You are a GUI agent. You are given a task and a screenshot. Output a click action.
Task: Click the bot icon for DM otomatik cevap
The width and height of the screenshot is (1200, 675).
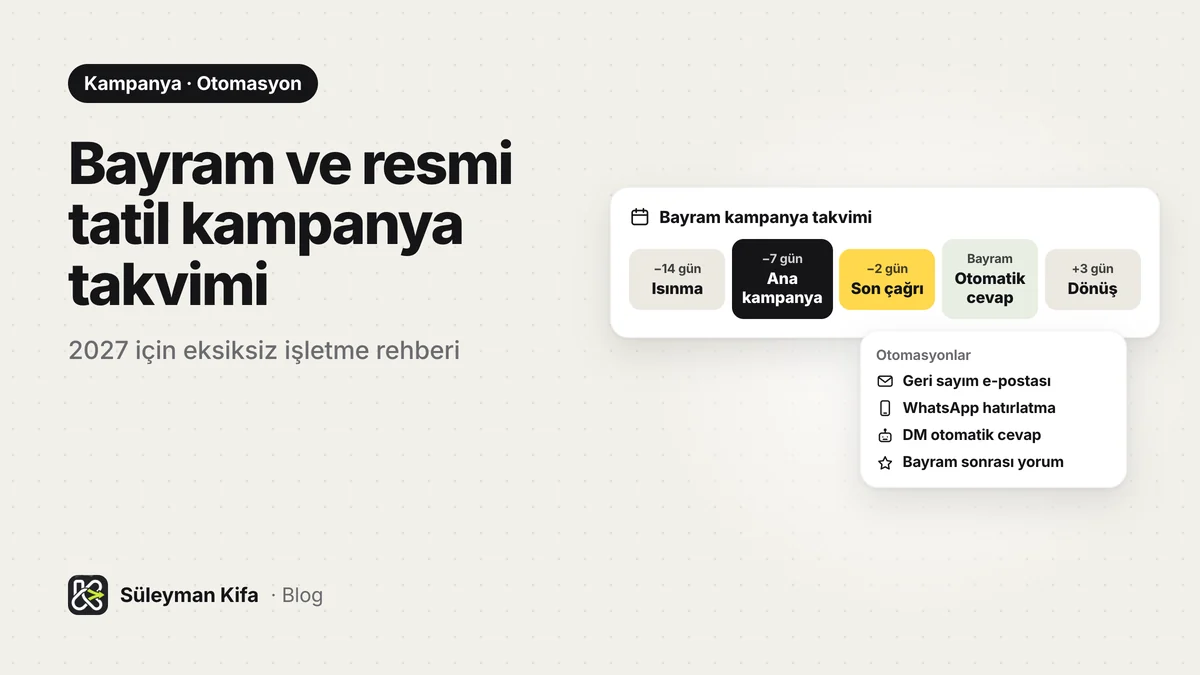click(x=885, y=435)
